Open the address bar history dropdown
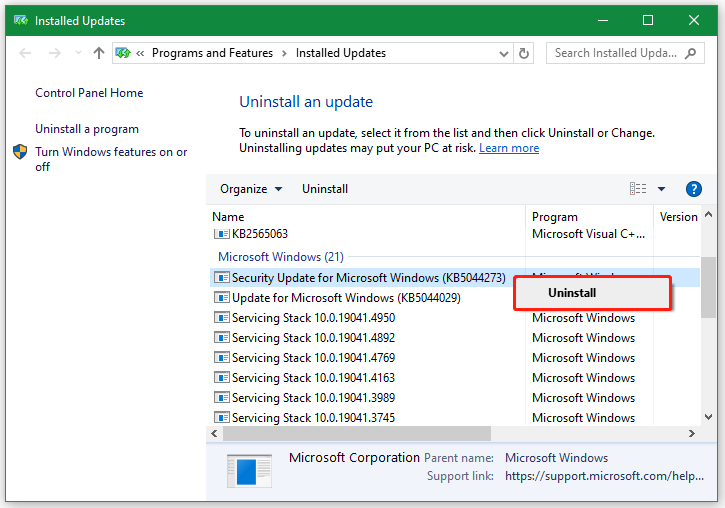The height and width of the screenshot is (508, 725). point(502,53)
